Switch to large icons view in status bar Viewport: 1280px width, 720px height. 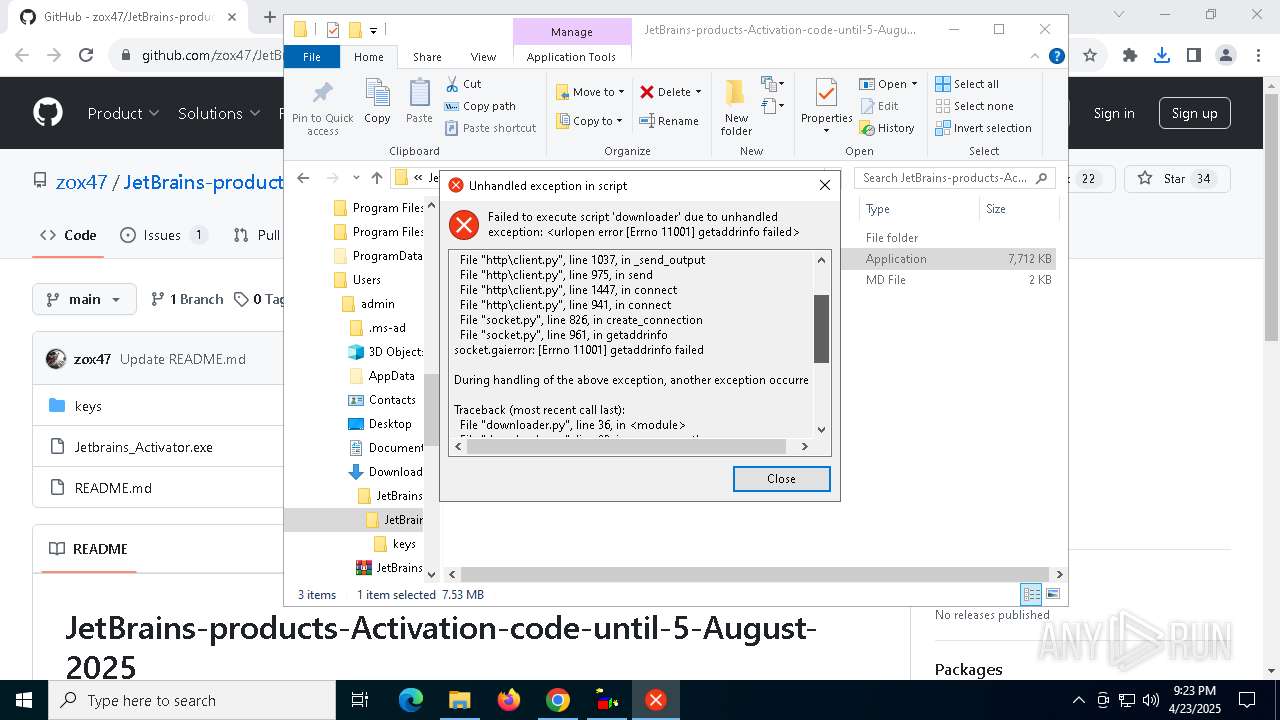[x=1051, y=594]
